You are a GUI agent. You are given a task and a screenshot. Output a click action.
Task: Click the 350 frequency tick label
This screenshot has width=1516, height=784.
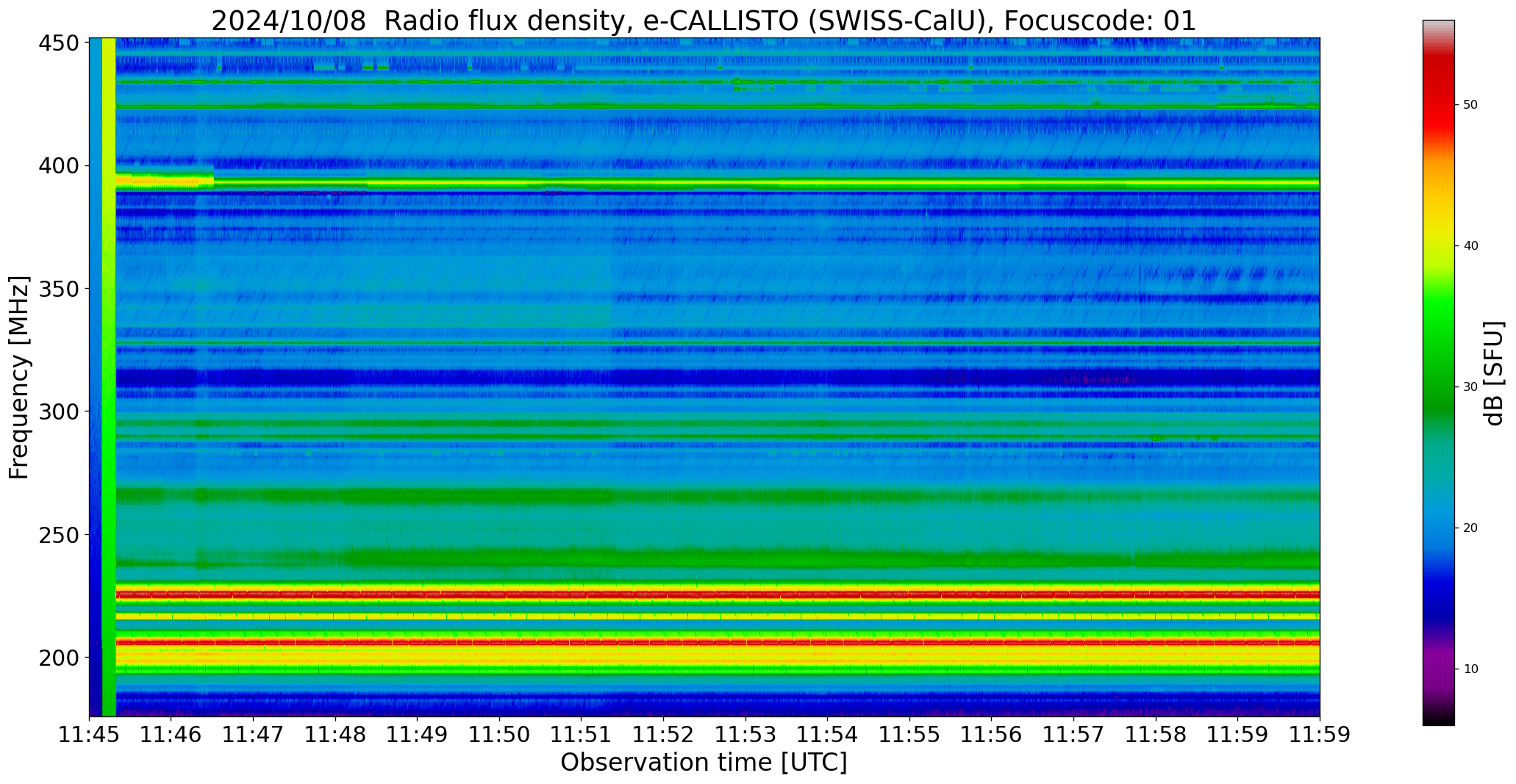58,289
